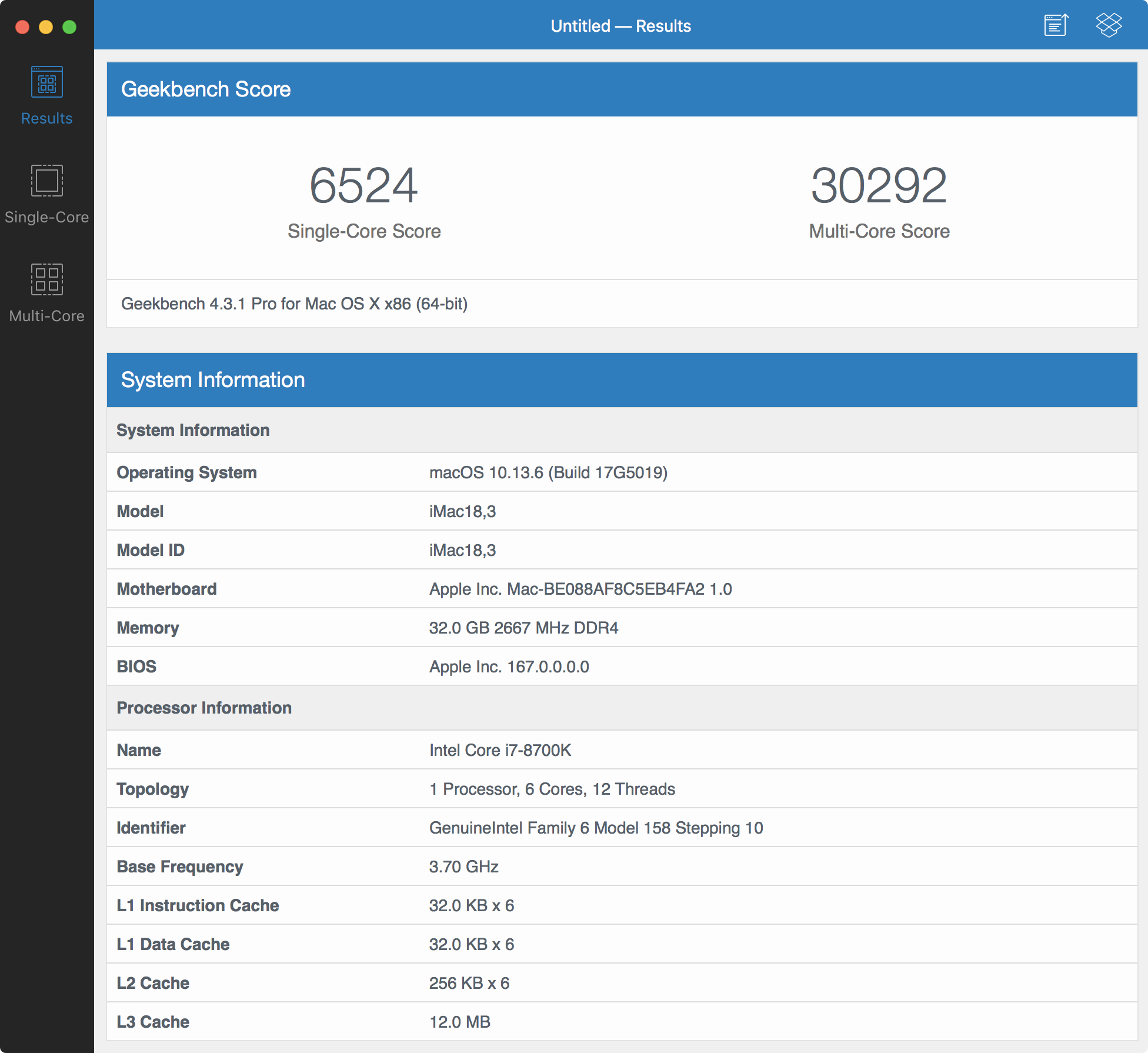Click the BIOS row label
Viewport: 1148px width, 1053px height.
point(136,667)
